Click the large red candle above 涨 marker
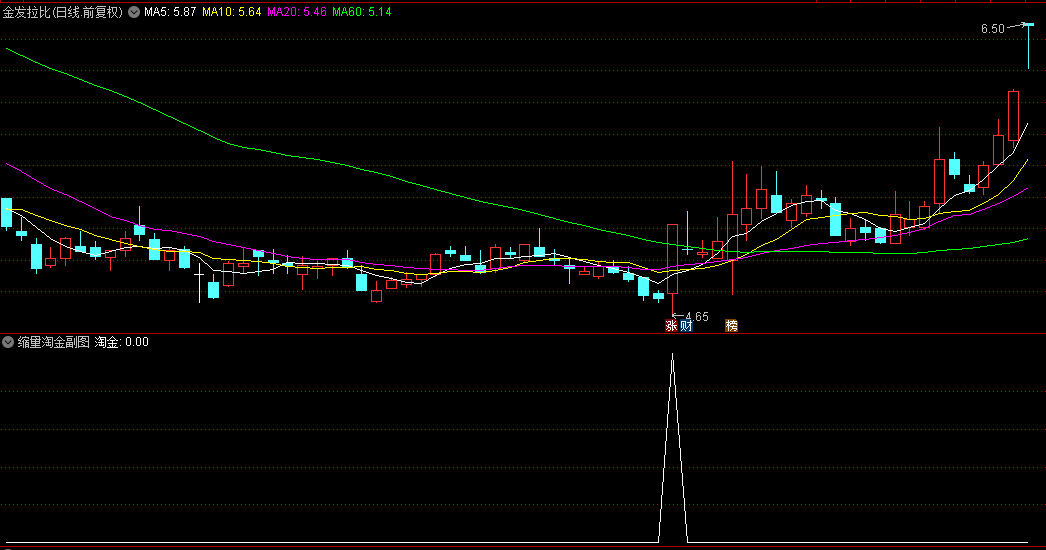The width and height of the screenshot is (1046, 550). (672, 259)
